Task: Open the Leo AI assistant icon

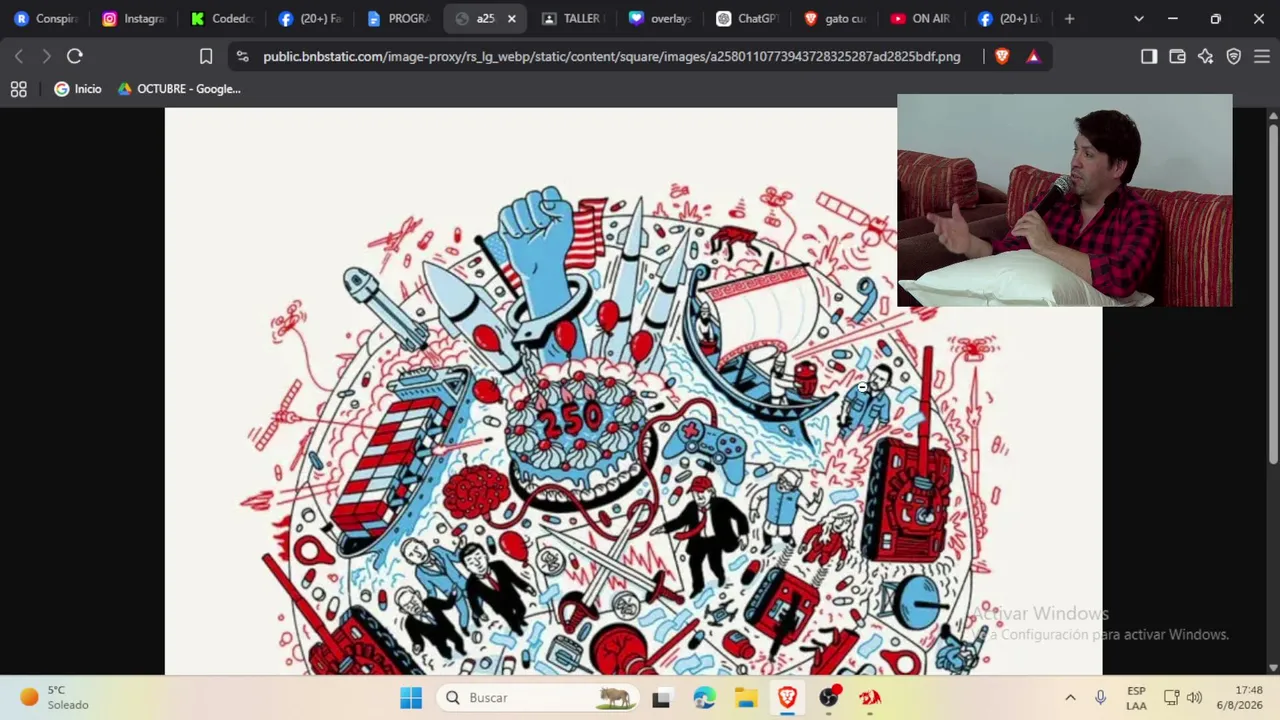Action: point(1205,56)
